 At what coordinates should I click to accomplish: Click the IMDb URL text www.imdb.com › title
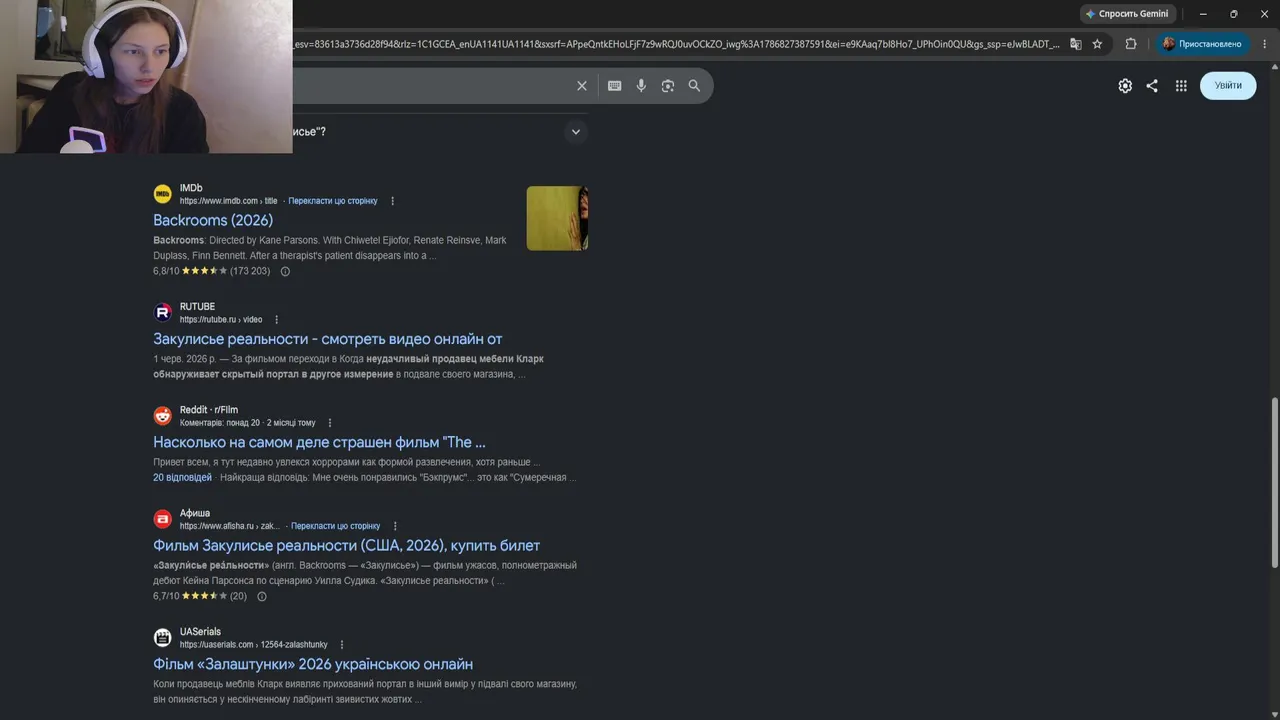point(229,201)
